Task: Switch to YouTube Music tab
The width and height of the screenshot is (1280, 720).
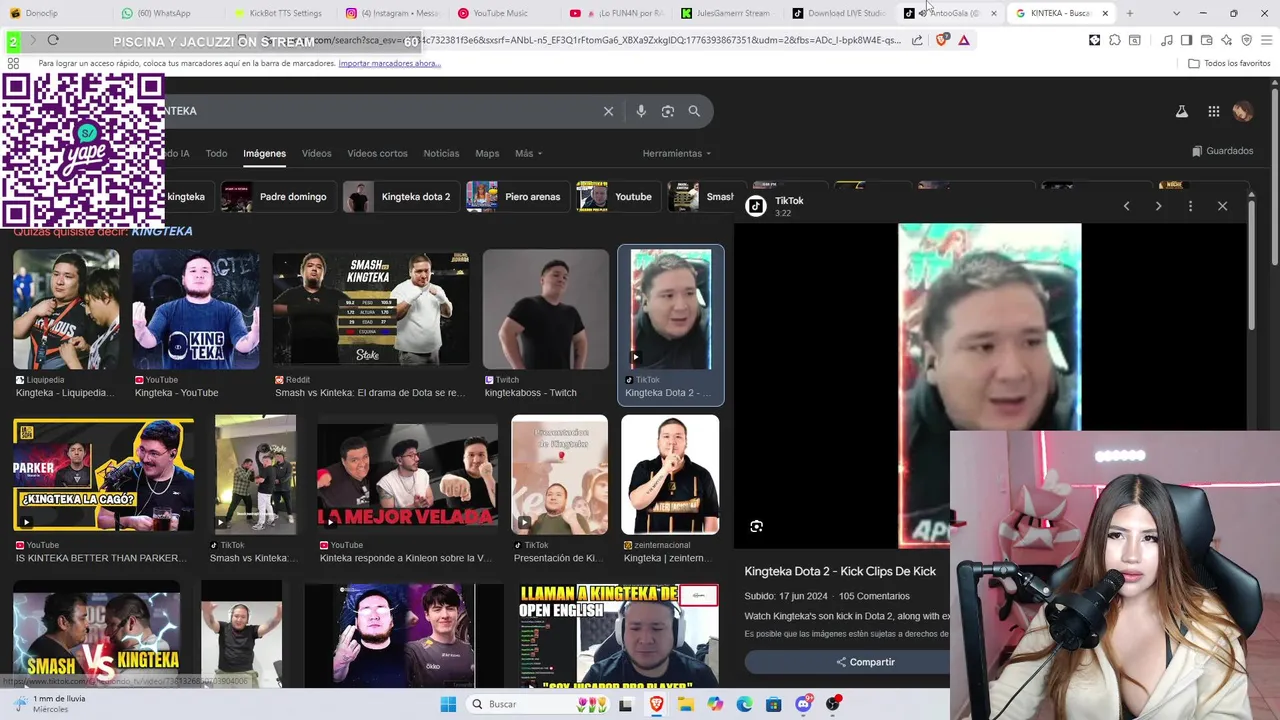Action: click(502, 13)
